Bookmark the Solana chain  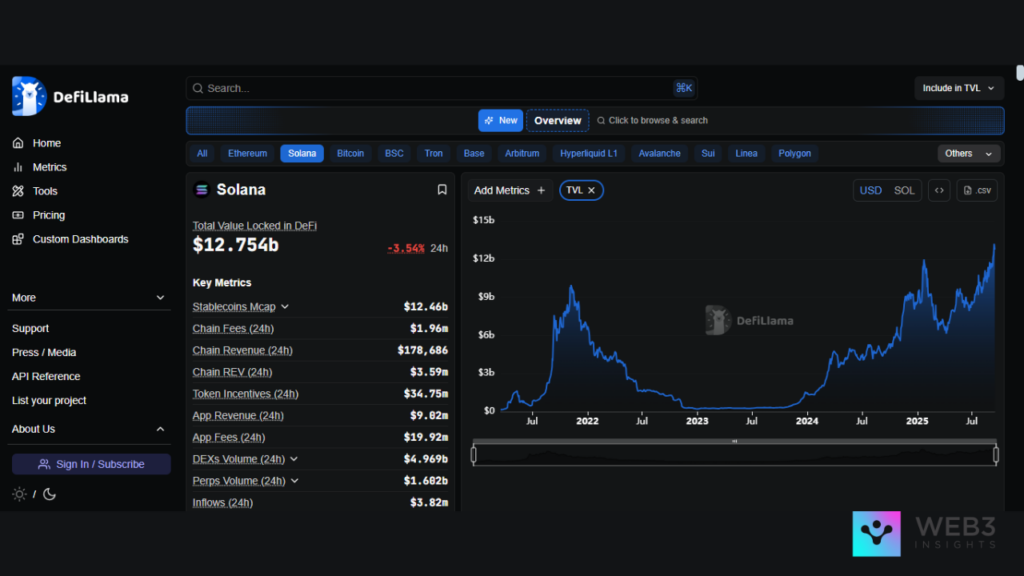442,189
